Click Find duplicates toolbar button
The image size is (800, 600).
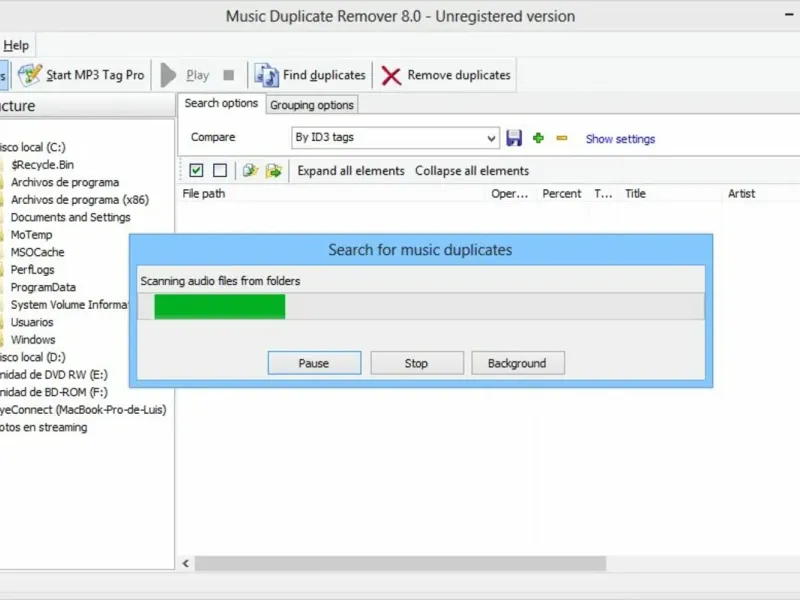(311, 75)
